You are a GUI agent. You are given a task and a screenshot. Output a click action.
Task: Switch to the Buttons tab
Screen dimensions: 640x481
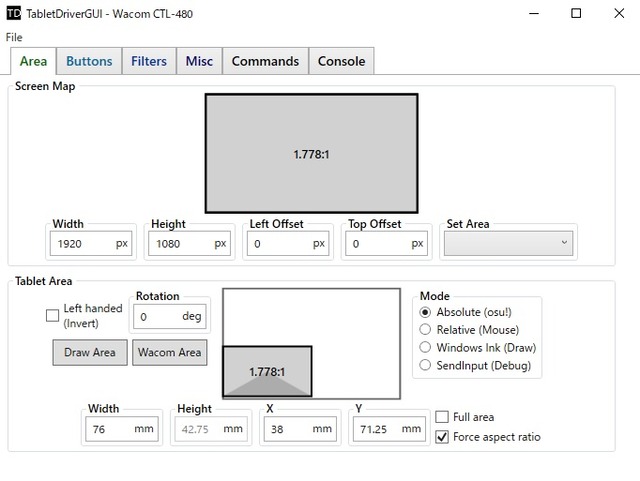(x=89, y=61)
